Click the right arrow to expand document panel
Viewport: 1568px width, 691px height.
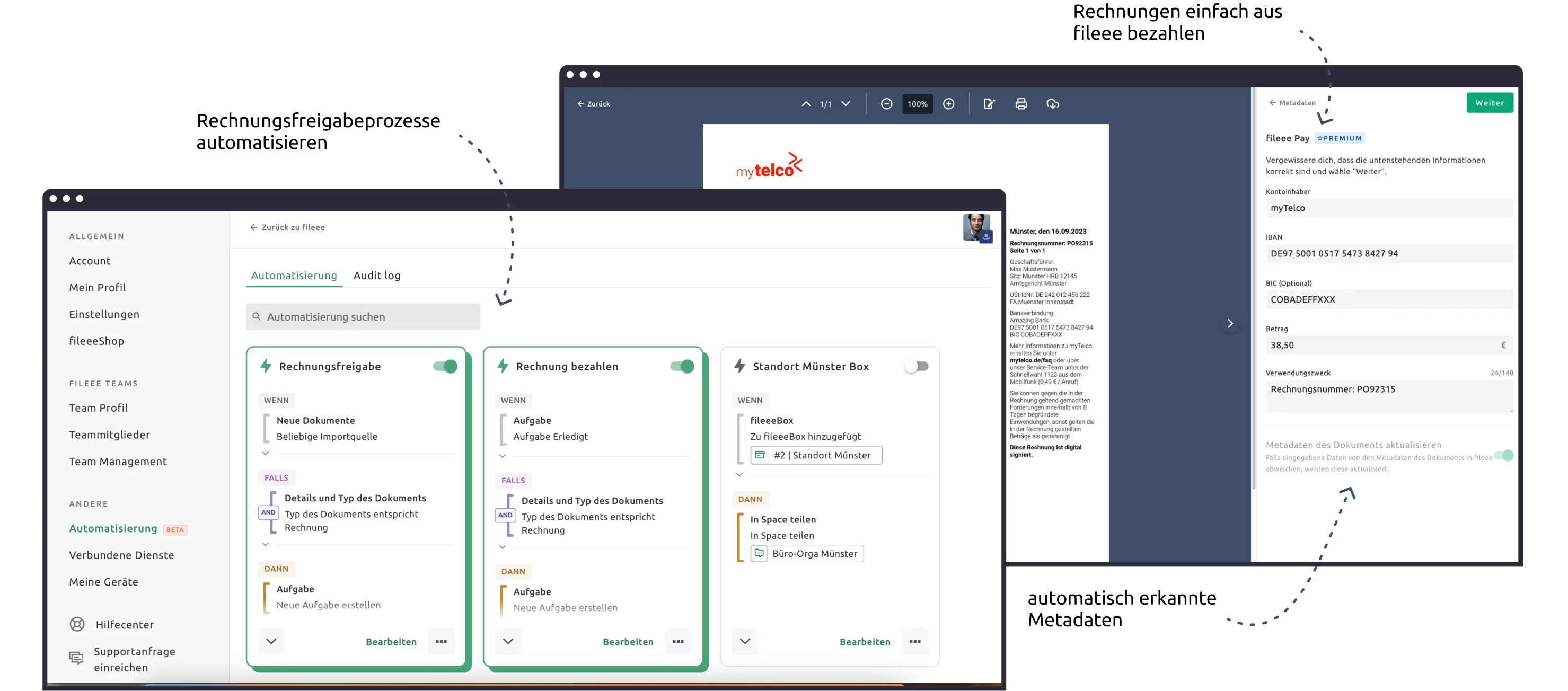click(x=1230, y=323)
